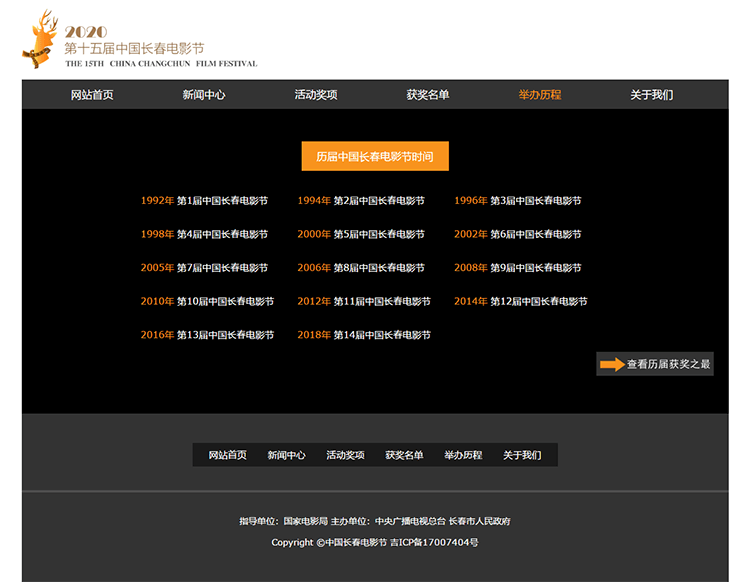Select 活动奖项 in the top navigation bar

tap(316, 95)
